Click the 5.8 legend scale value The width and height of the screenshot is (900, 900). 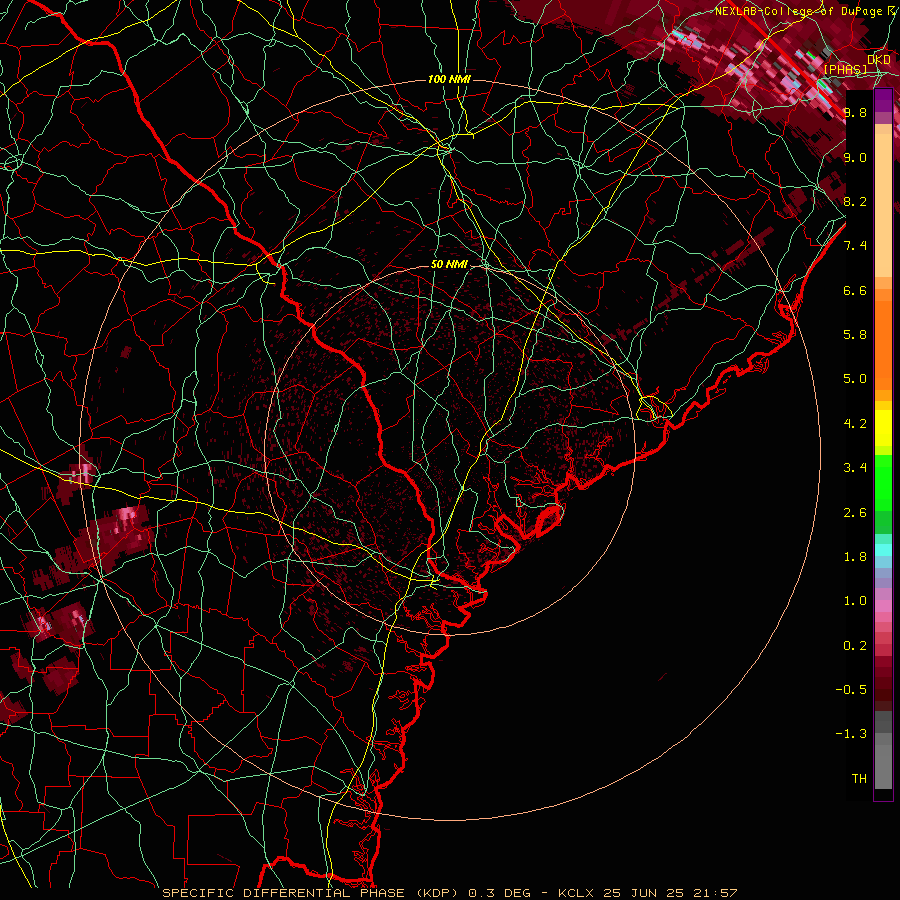pyautogui.click(x=855, y=335)
